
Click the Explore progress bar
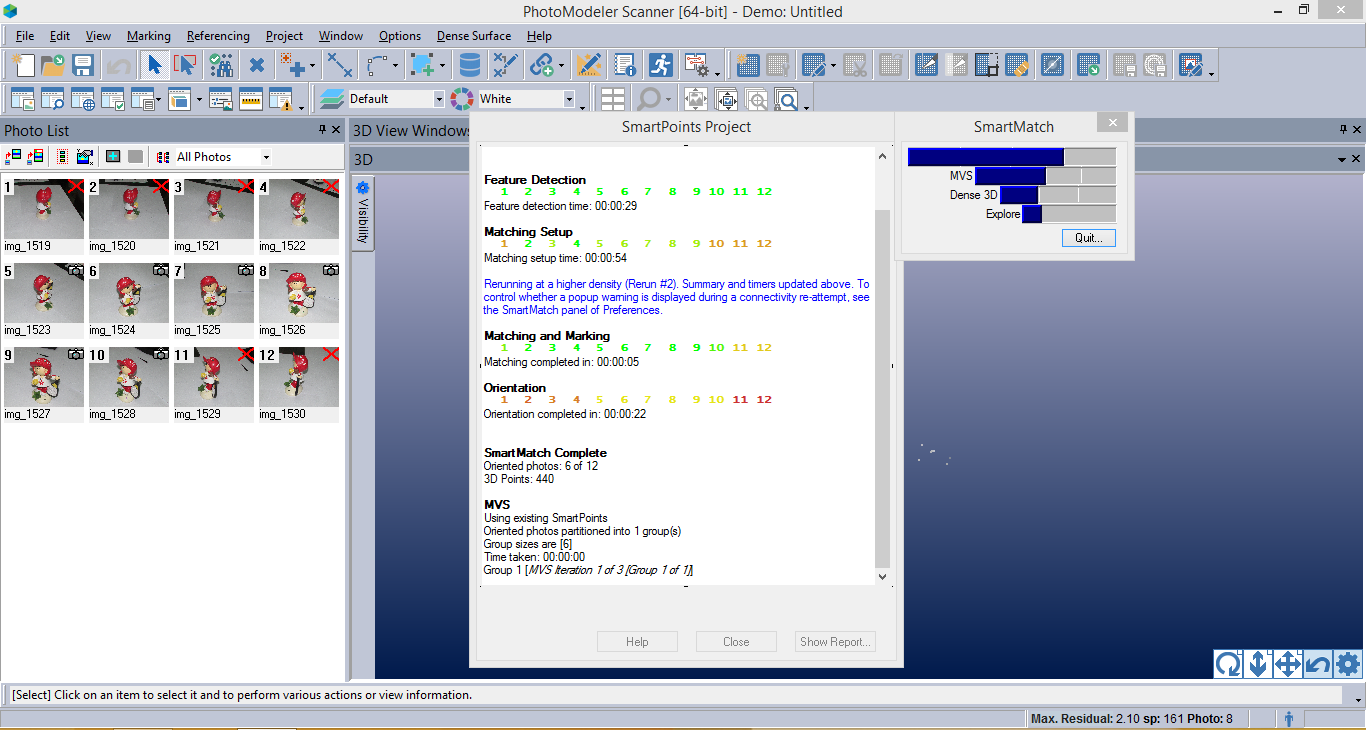pos(1069,214)
